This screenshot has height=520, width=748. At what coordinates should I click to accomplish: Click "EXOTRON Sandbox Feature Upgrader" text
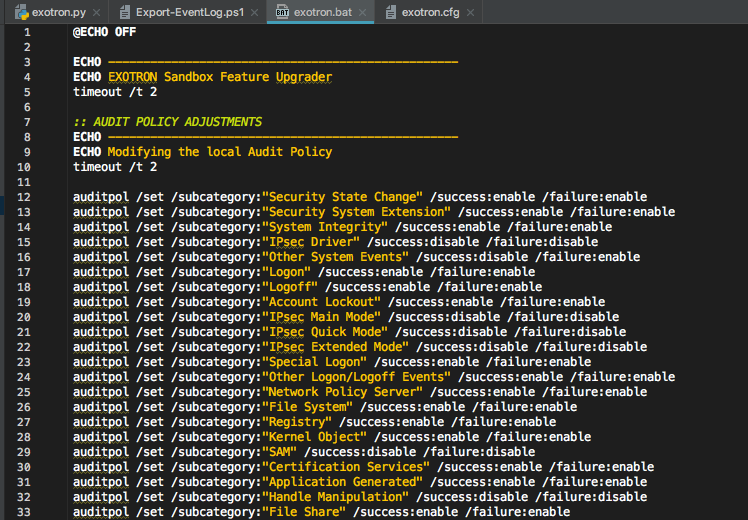tap(220, 77)
